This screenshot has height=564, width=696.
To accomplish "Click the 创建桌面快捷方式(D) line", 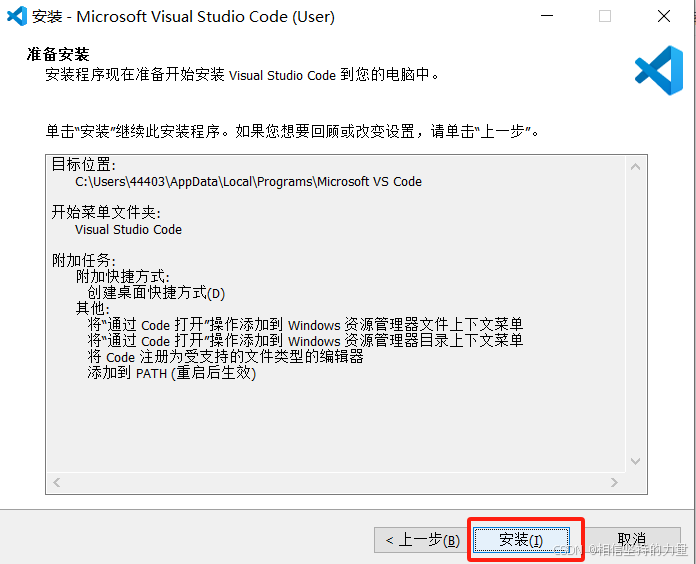I will (156, 293).
